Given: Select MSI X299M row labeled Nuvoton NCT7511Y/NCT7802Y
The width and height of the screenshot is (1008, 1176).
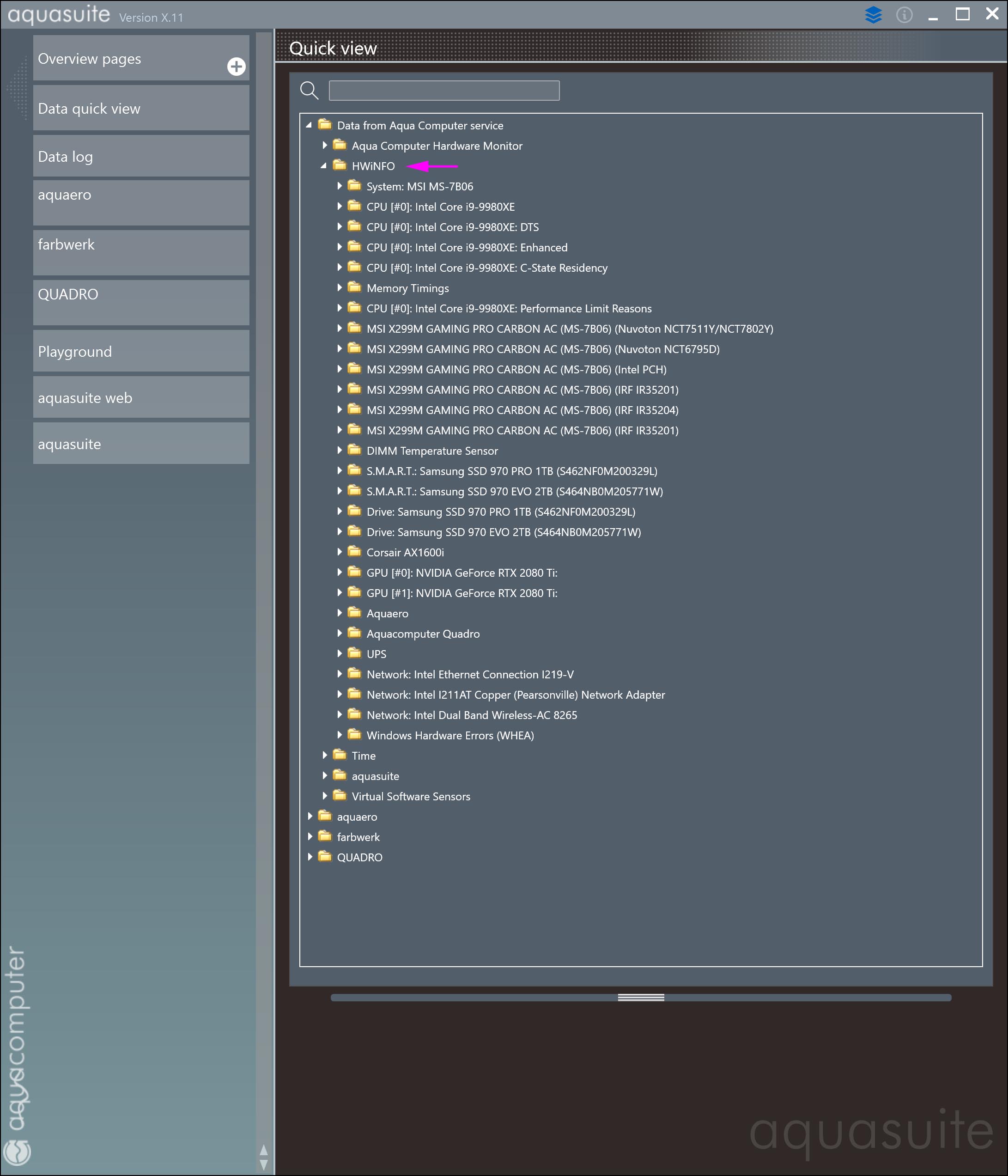Looking at the screenshot, I should (x=570, y=329).
